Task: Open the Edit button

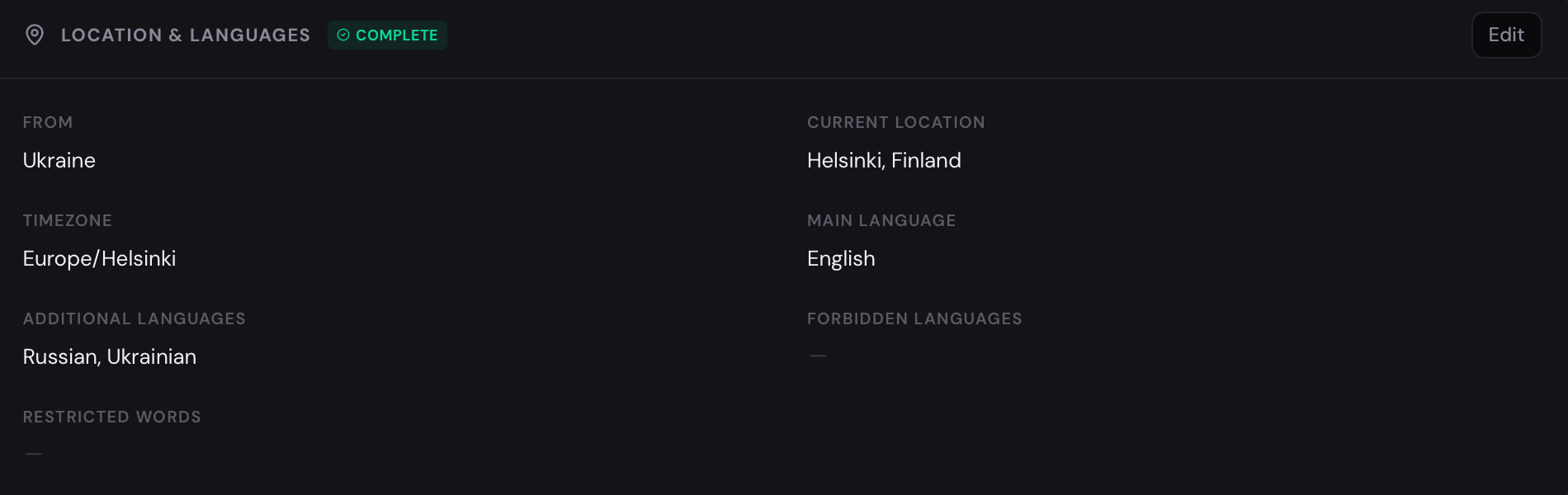Action: pos(1506,35)
